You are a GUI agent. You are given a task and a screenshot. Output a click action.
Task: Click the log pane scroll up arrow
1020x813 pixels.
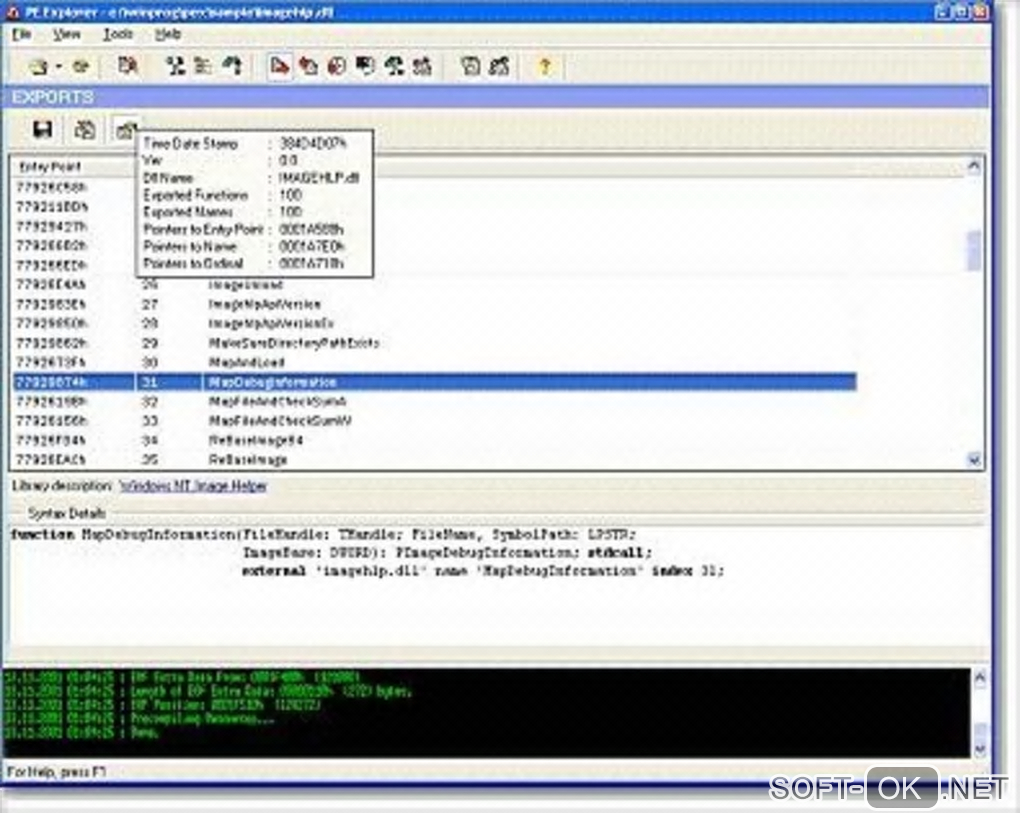point(980,678)
